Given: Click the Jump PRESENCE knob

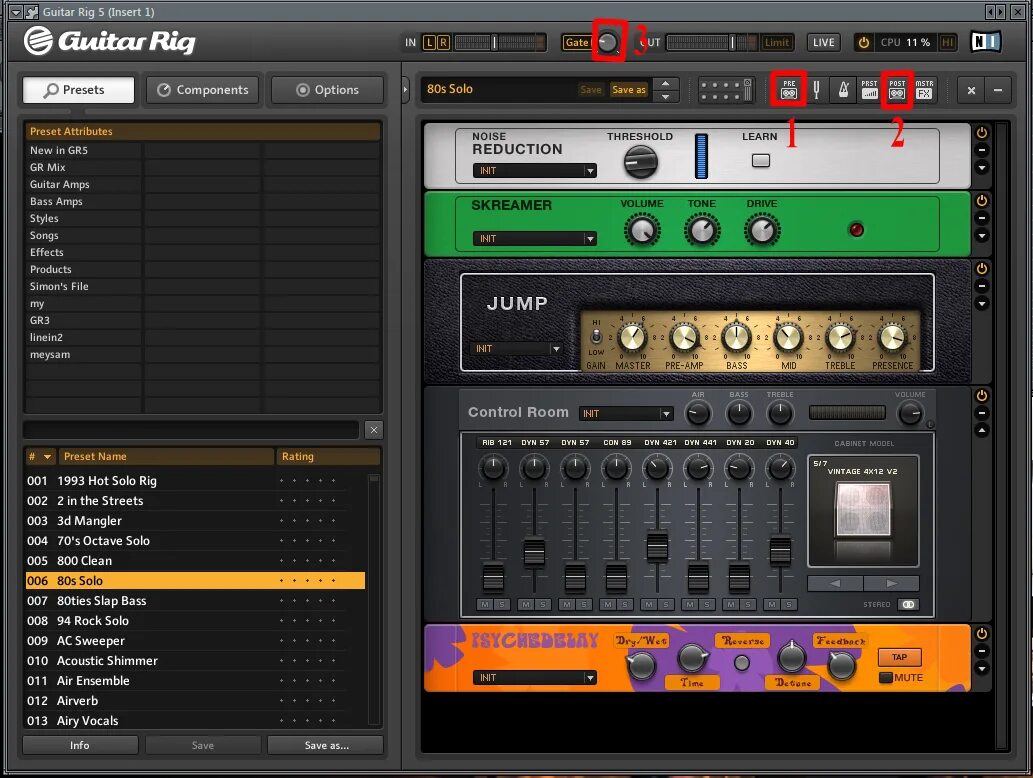Looking at the screenshot, I should tap(892, 338).
